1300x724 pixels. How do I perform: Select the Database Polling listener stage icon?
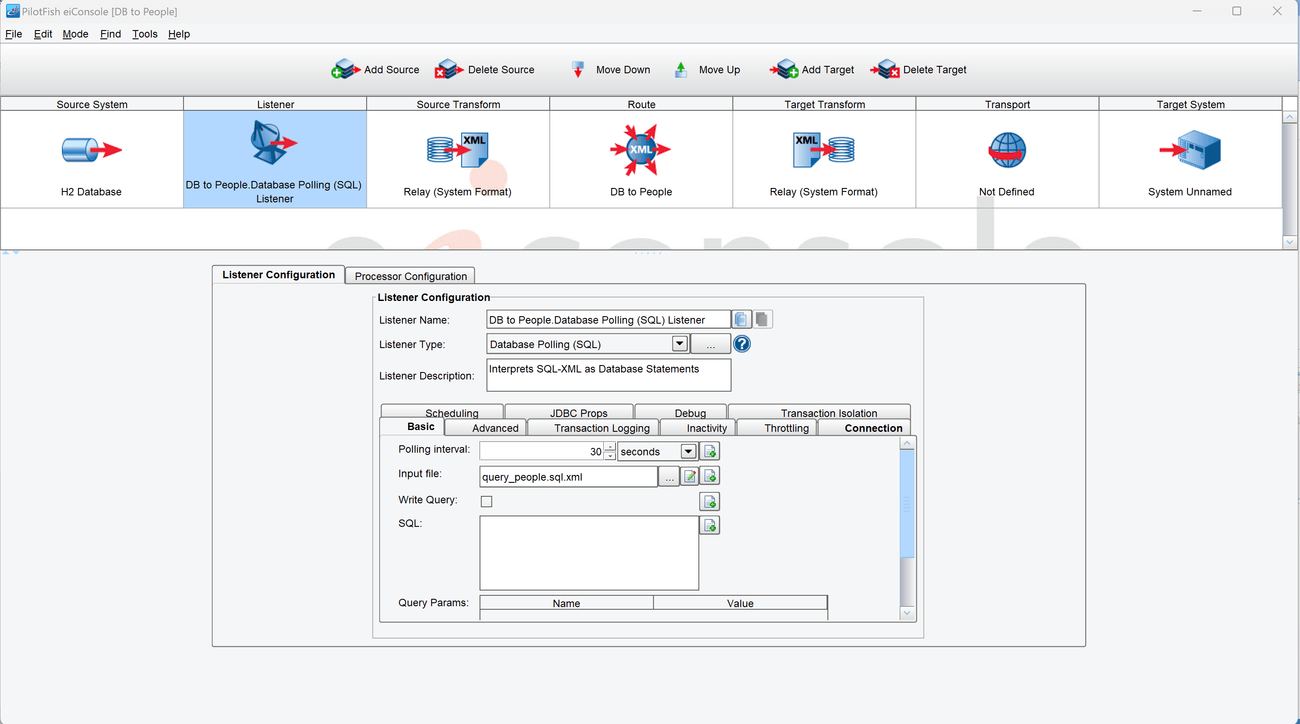click(x=274, y=145)
